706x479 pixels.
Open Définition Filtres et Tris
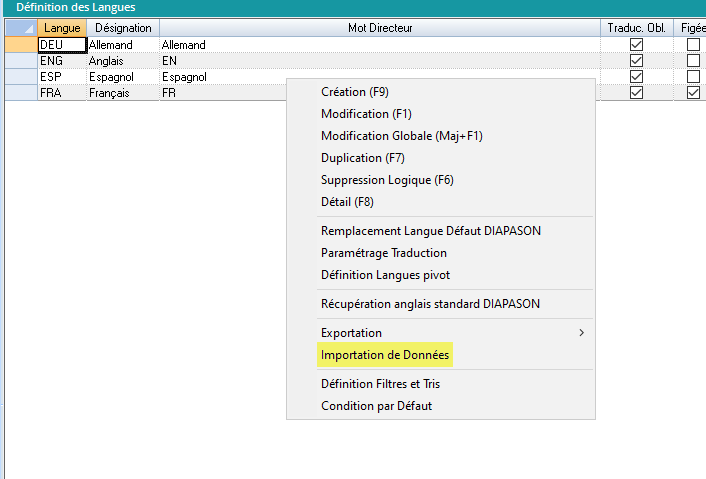[380, 384]
